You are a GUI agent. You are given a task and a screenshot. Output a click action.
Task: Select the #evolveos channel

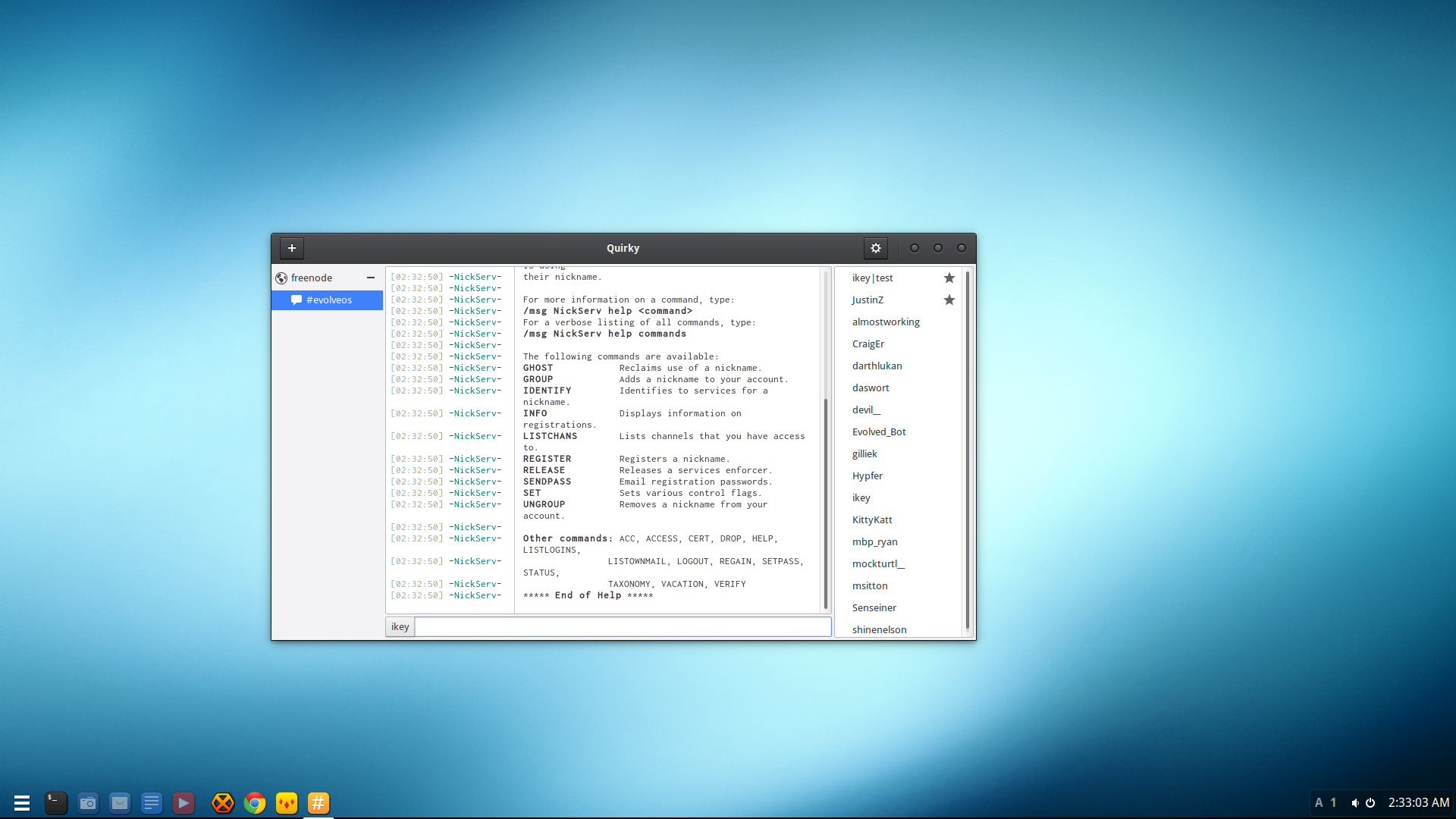pos(327,300)
